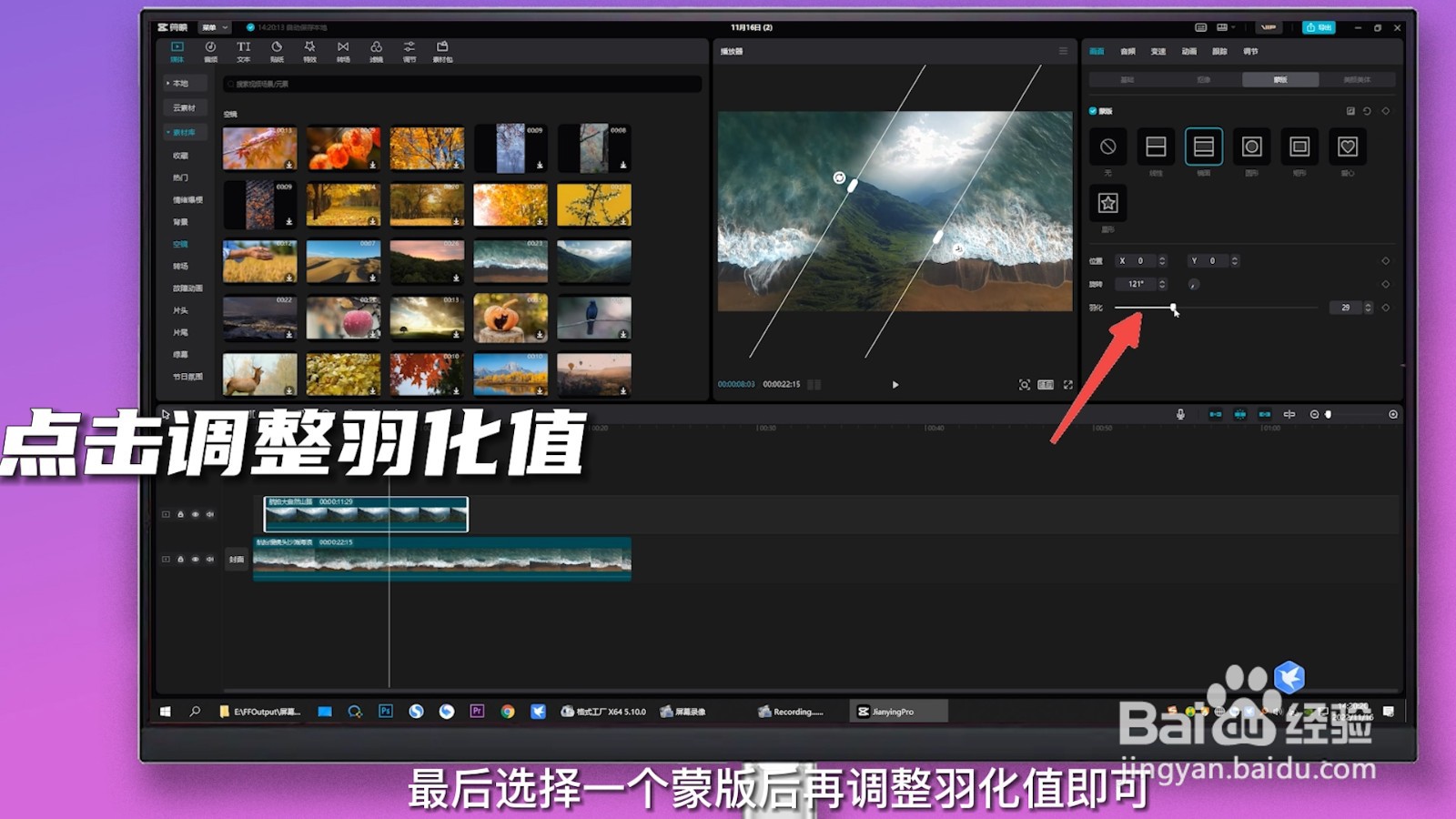Click the pumpkin and cat video thumbnail
This screenshot has height=819, width=1456.
[x=511, y=317]
